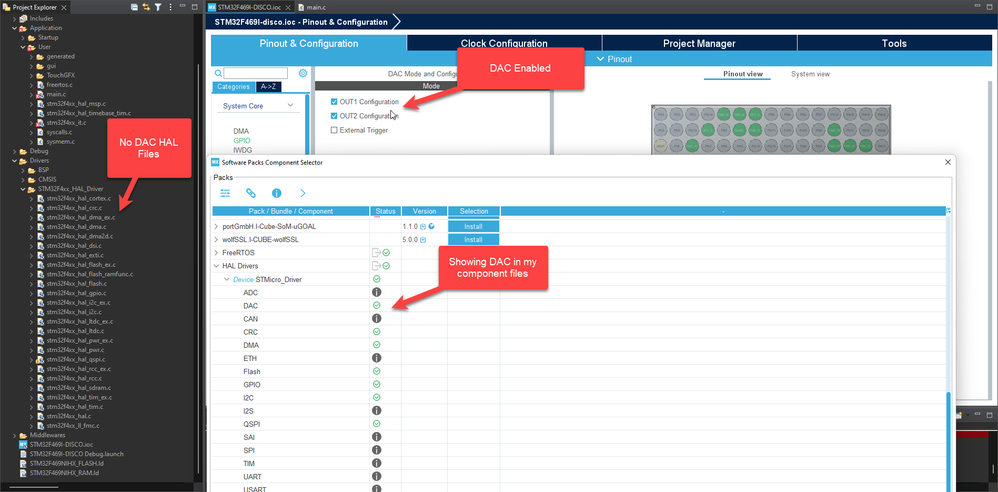Expand the Includes node in Project Explorer

[15, 18]
